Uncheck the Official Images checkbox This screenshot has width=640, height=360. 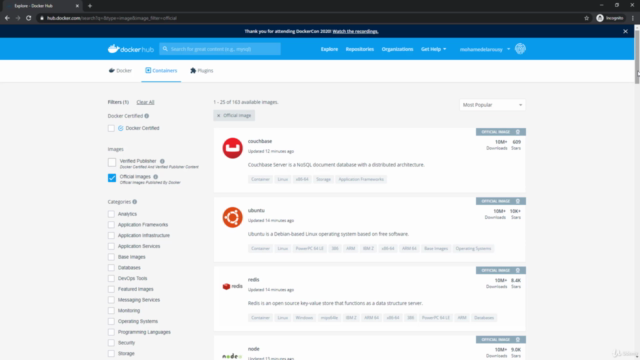[112, 178]
